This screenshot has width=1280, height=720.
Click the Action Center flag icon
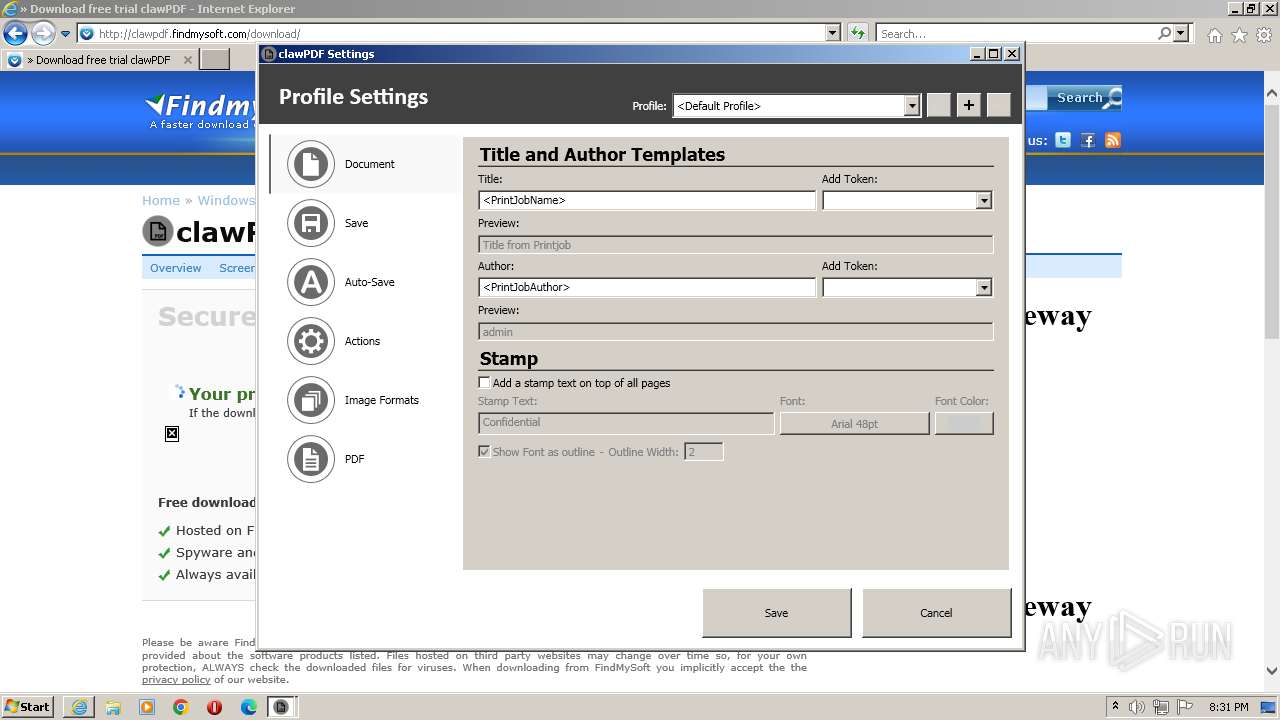click(1184, 707)
